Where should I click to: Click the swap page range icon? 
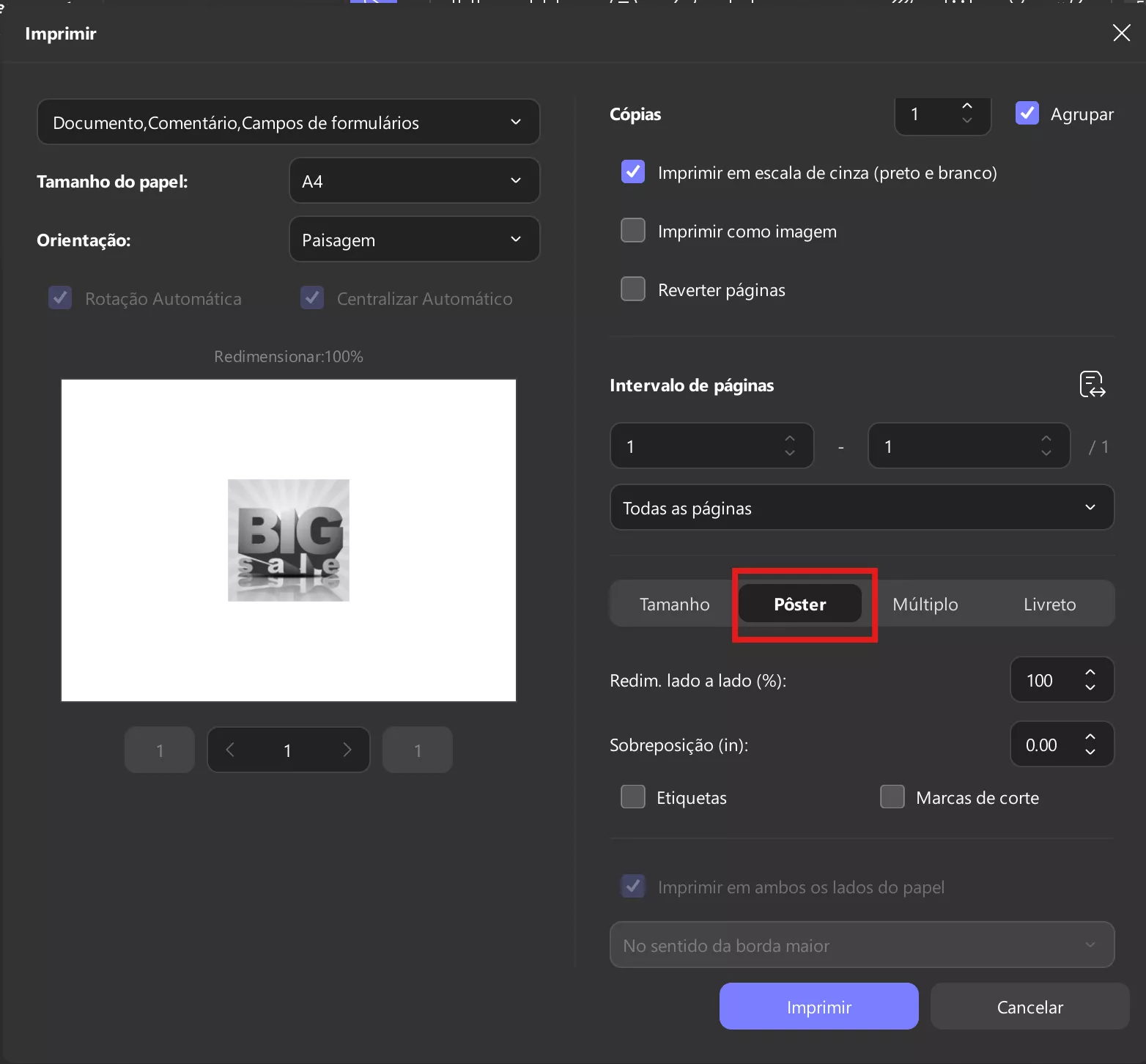coord(1092,384)
